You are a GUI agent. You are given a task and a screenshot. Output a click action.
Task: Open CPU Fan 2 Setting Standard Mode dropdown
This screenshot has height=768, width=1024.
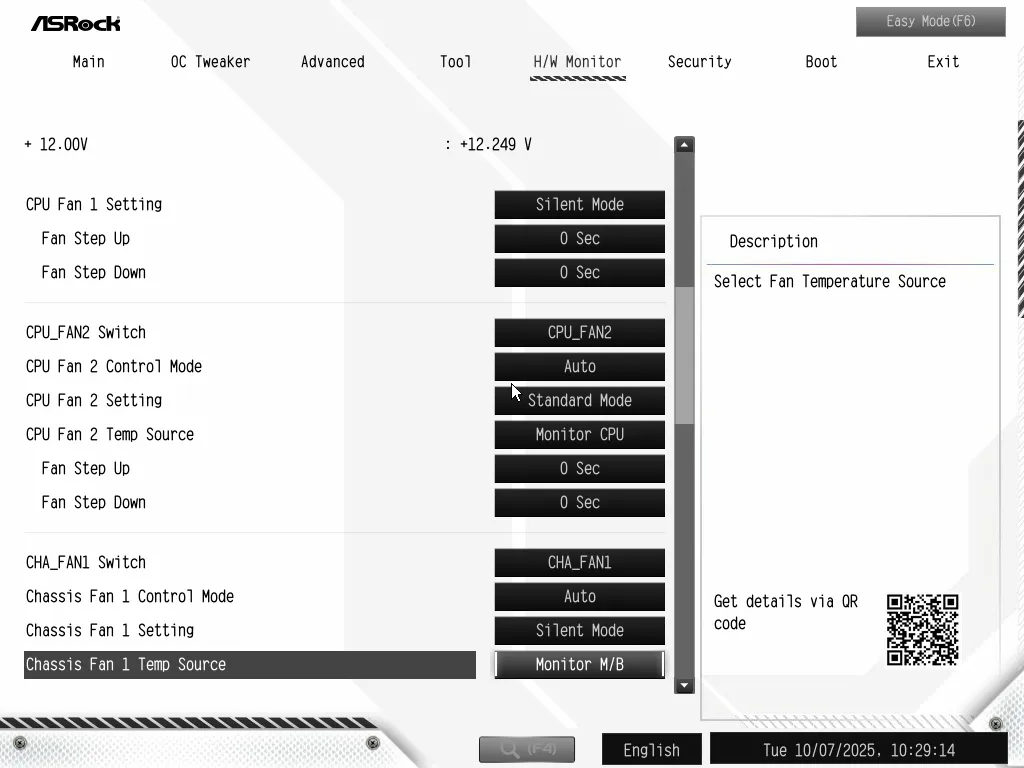[x=579, y=401]
